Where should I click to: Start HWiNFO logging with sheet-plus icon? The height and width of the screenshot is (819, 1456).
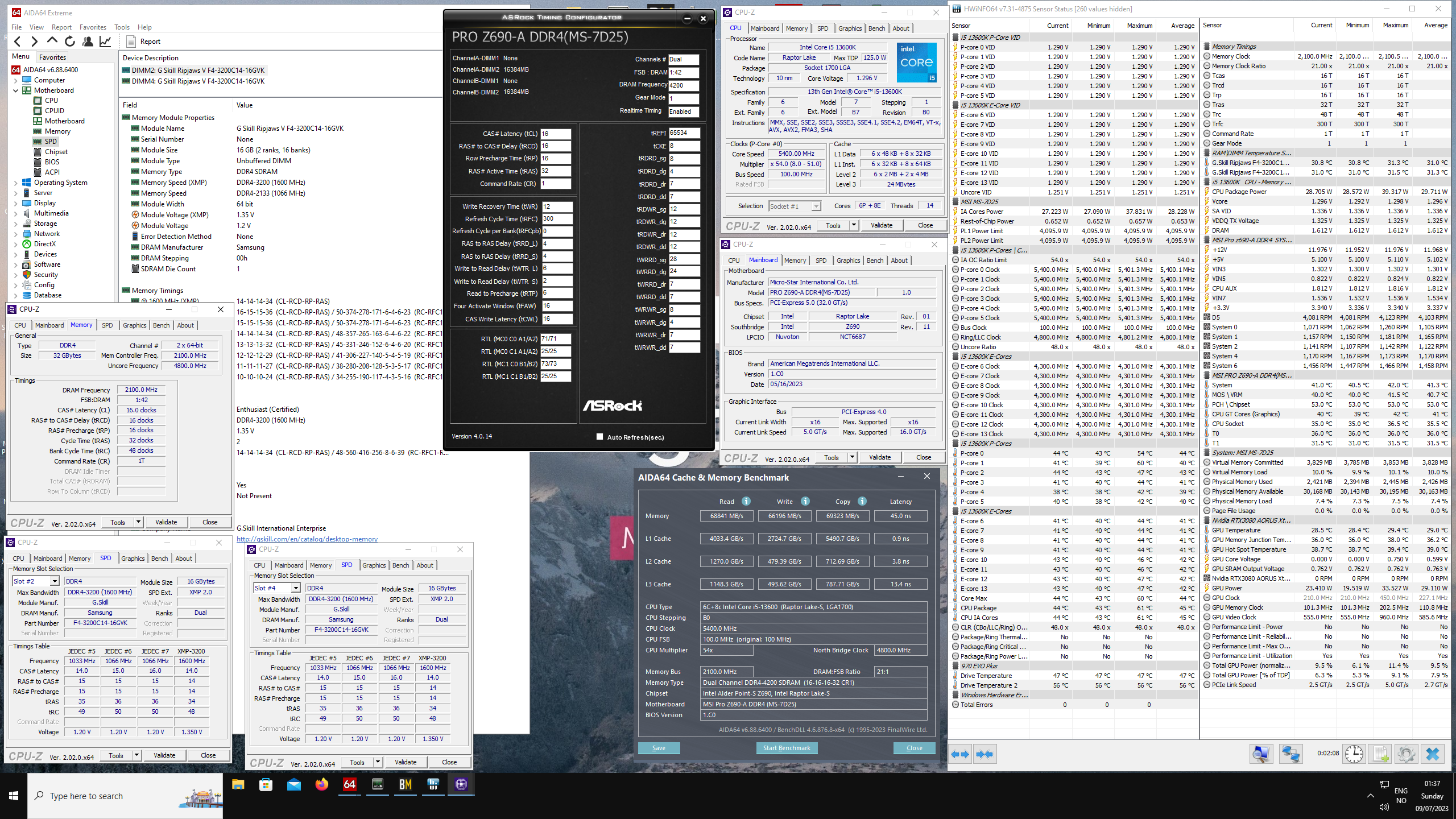1380,754
